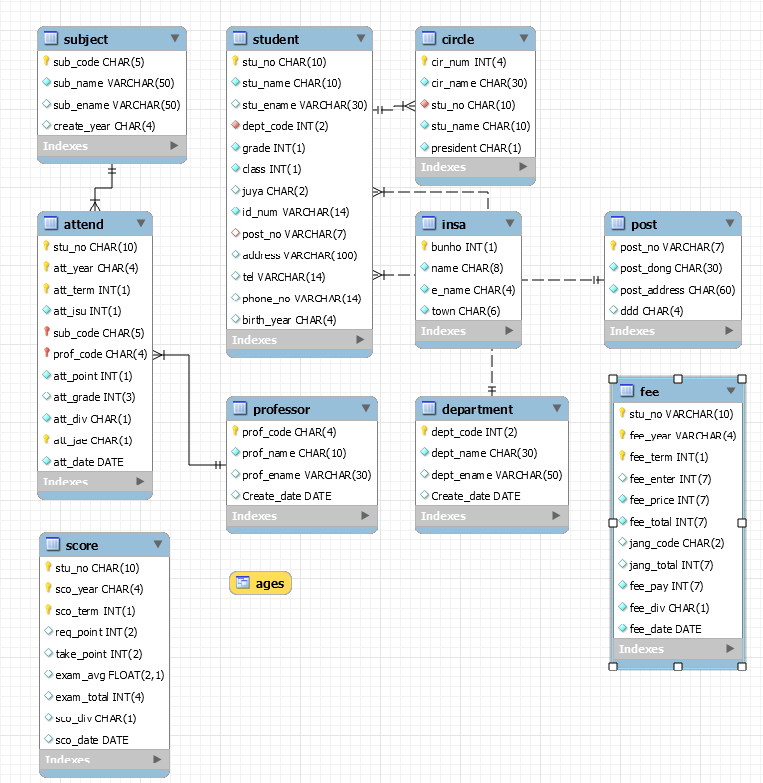Click the dept_code foreign key icon in student
Image resolution: width=763 pixels, height=783 pixels.
tap(236, 125)
